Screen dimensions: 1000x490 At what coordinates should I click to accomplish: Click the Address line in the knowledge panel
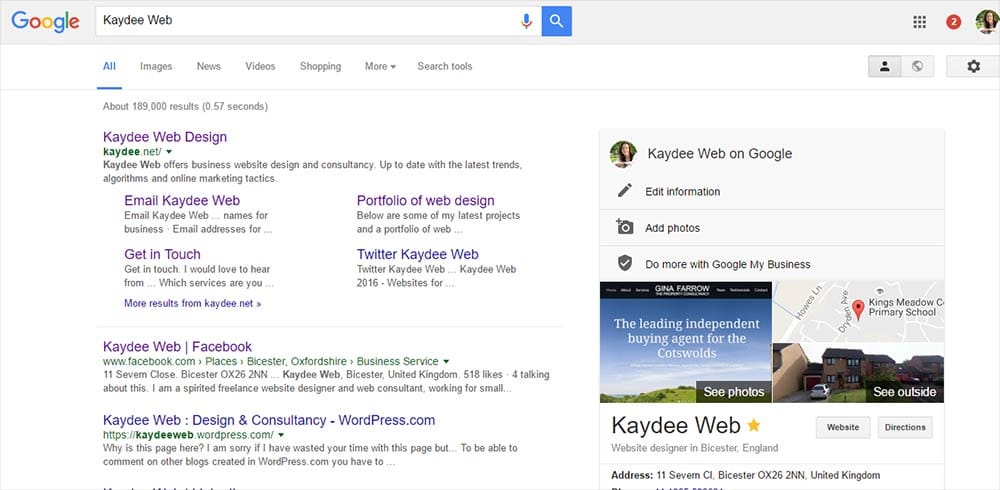click(x=746, y=475)
